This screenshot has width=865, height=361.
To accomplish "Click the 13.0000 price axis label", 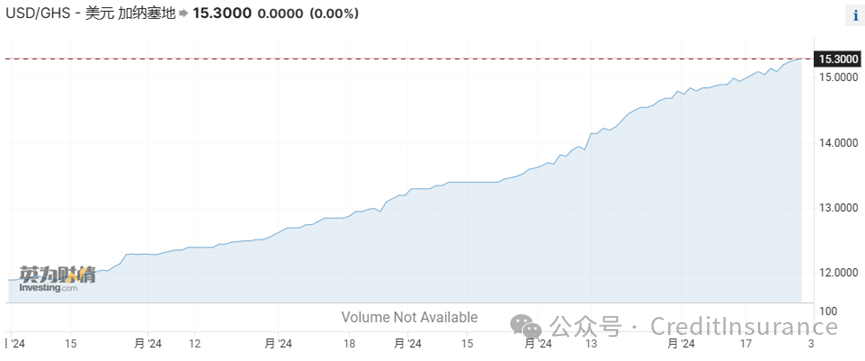I will 839,208.
